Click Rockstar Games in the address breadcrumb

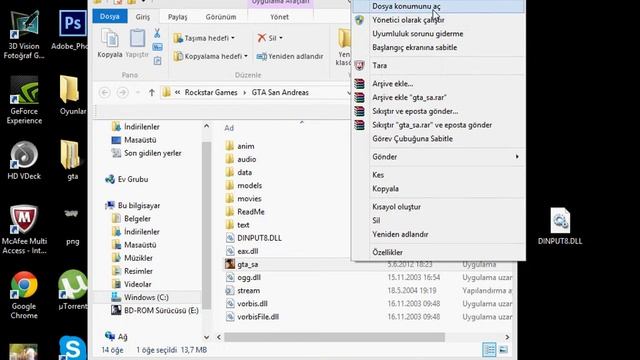coord(211,93)
